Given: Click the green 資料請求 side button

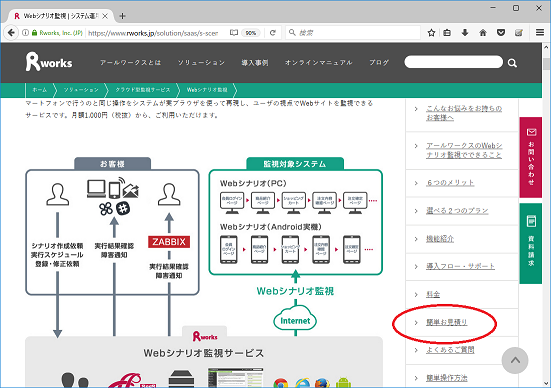Looking at the screenshot, I should click(531, 243).
